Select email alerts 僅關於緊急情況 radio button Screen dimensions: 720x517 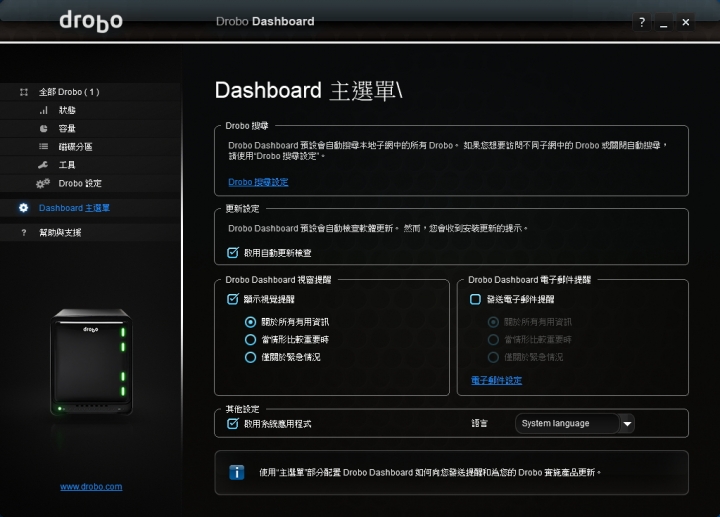click(x=493, y=357)
